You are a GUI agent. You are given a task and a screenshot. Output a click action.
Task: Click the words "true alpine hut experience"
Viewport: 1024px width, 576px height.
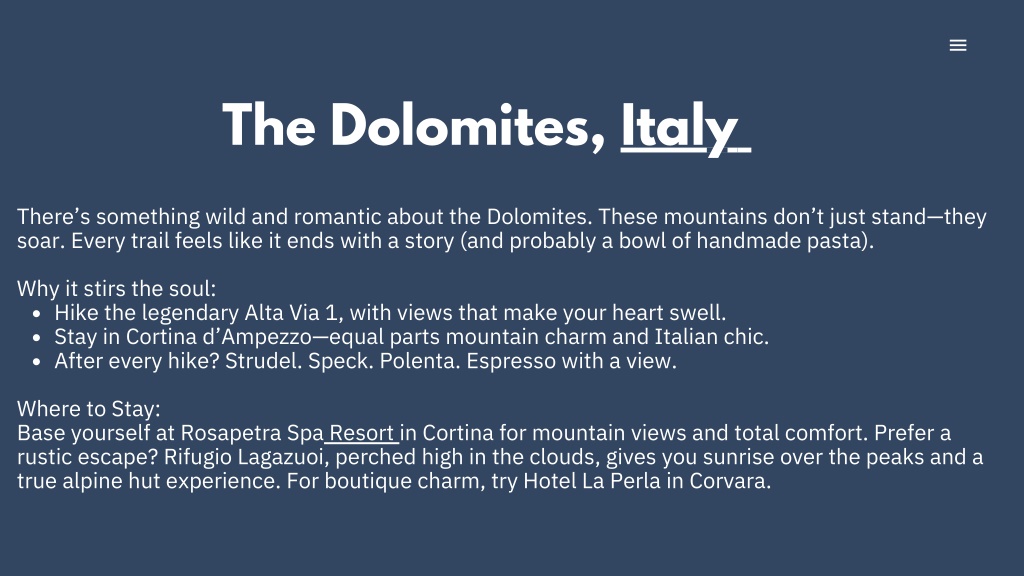148,481
